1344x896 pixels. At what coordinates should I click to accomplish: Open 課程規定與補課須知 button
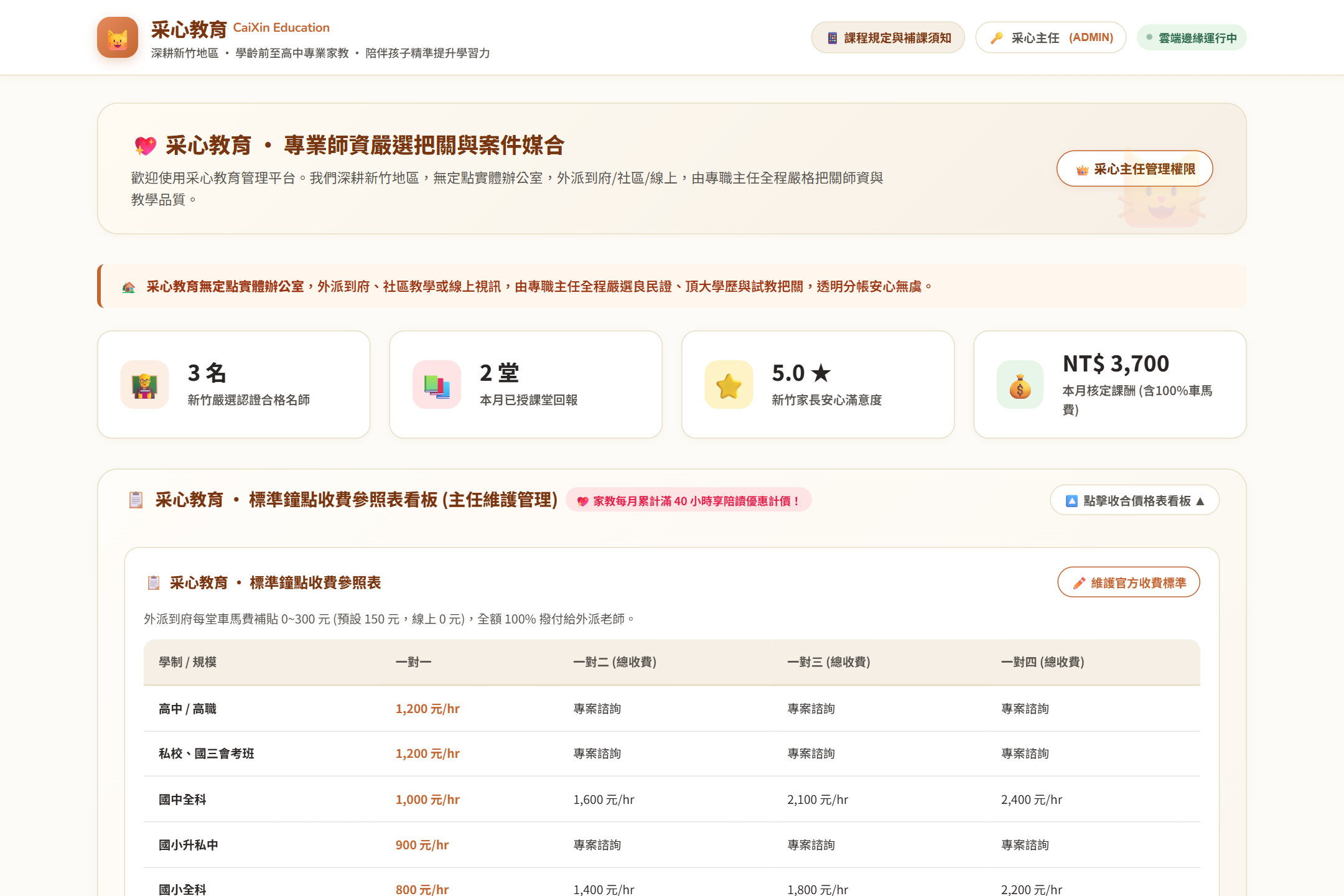click(888, 38)
